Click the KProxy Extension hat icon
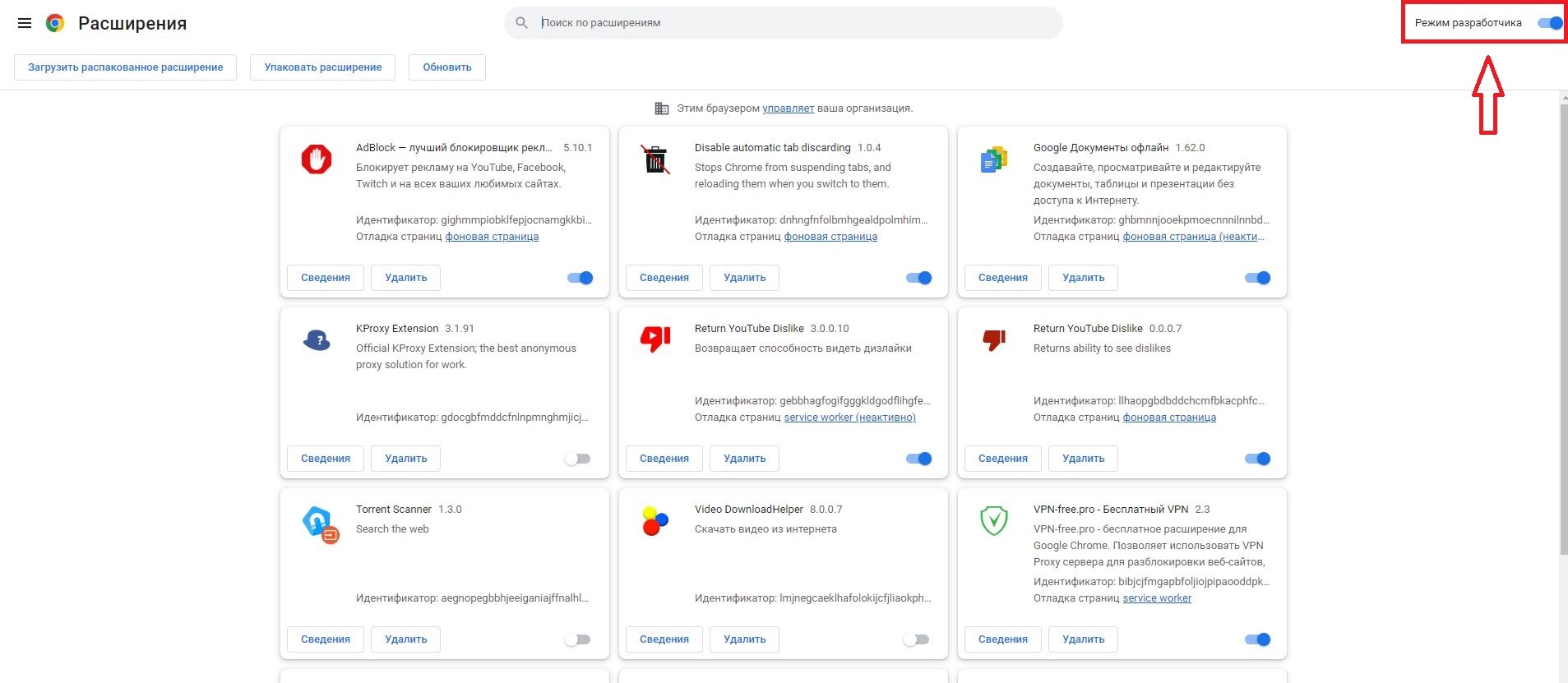This screenshot has height=683, width=1568. pos(317,339)
